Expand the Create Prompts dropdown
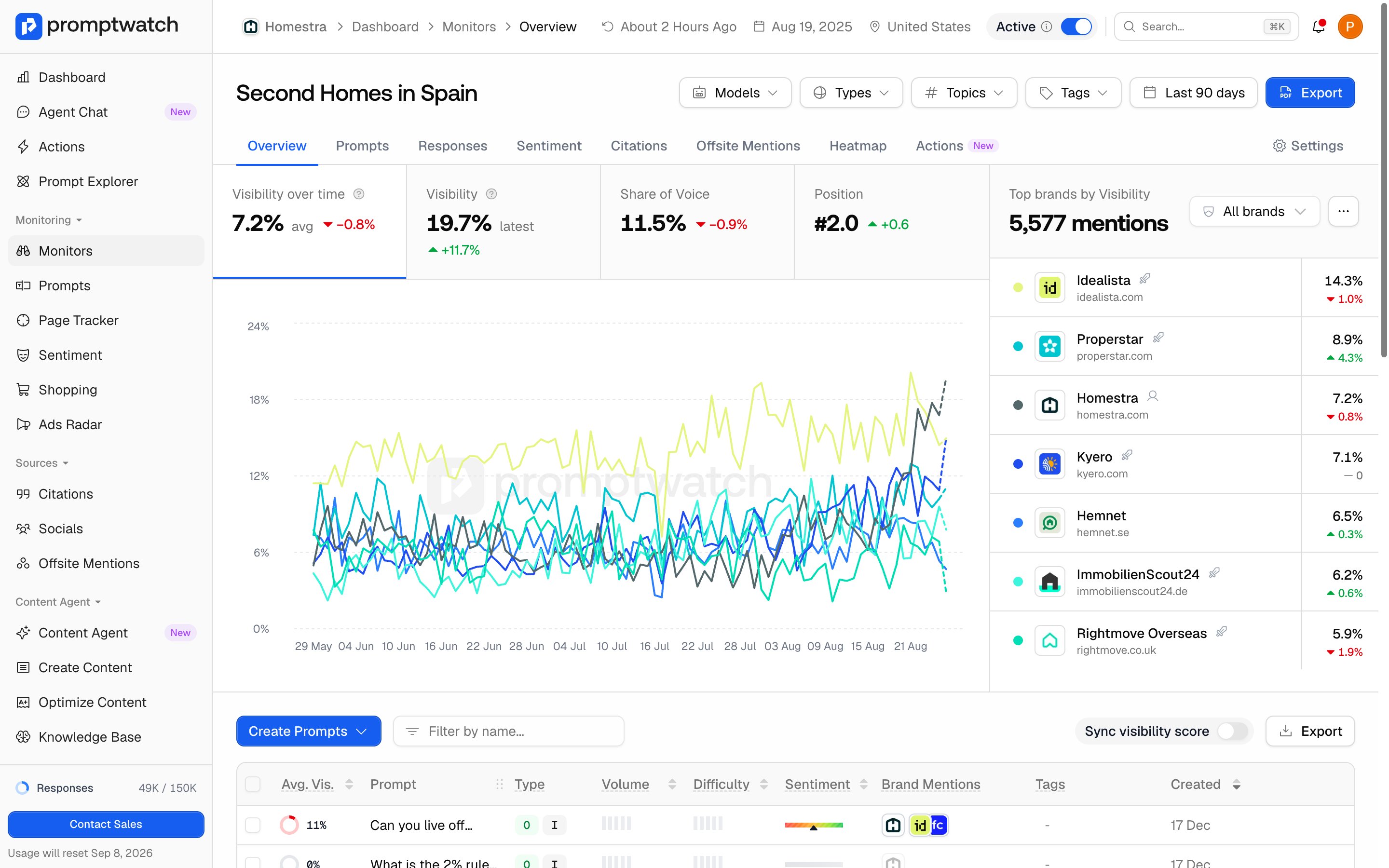The height and width of the screenshot is (868, 1389). point(309,731)
